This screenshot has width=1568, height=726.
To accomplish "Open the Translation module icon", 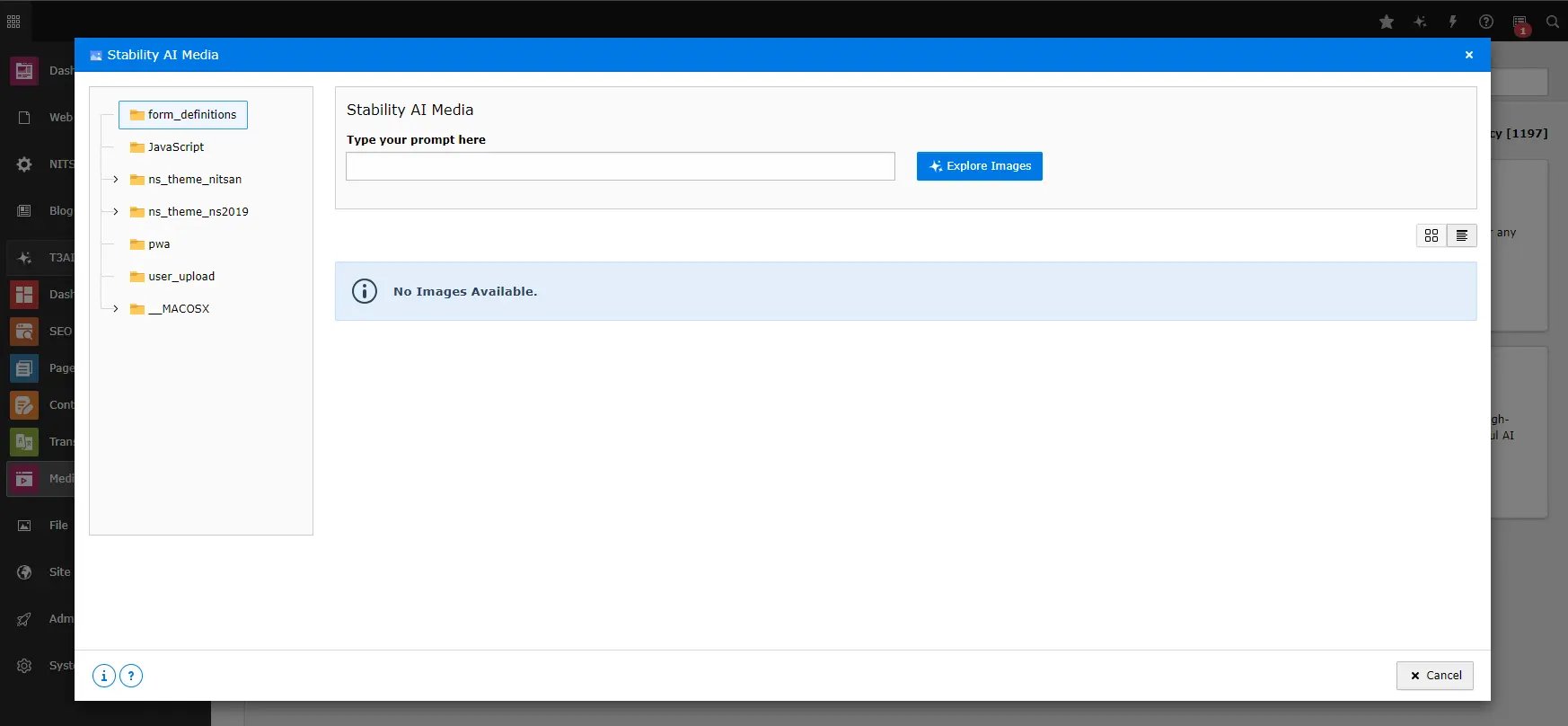I will pos(24,442).
